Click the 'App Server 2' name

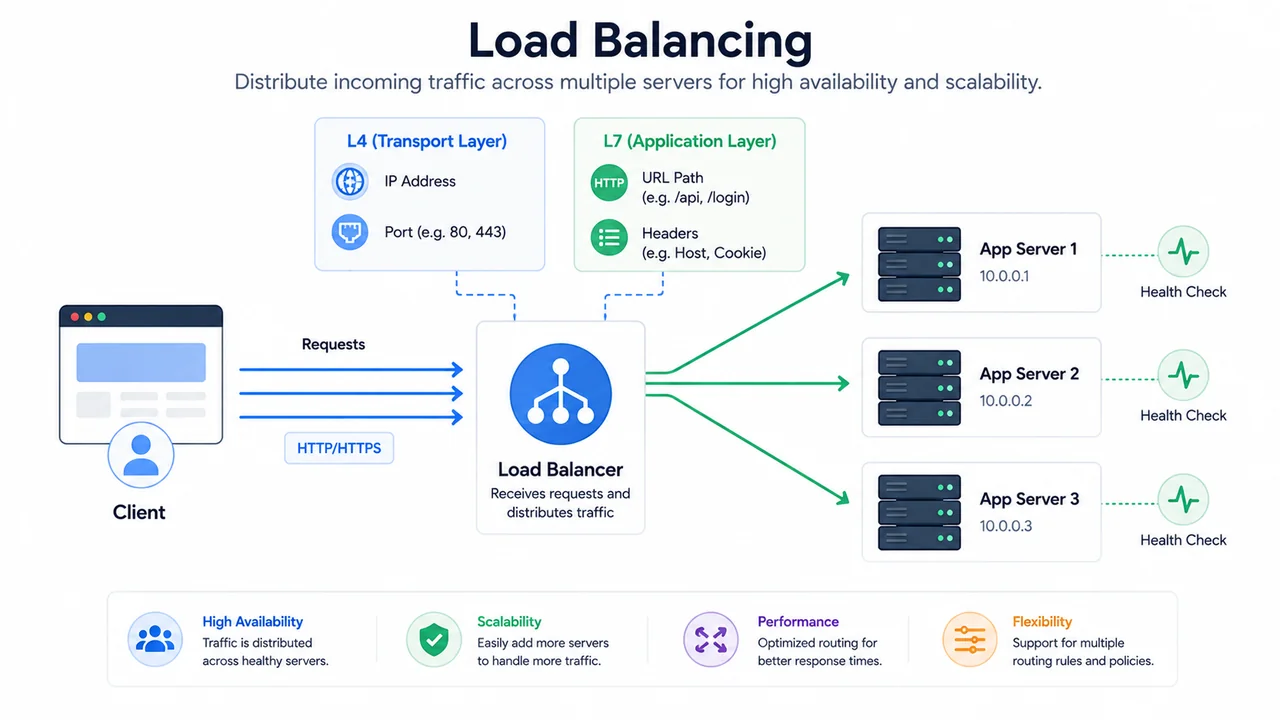coord(1029,374)
